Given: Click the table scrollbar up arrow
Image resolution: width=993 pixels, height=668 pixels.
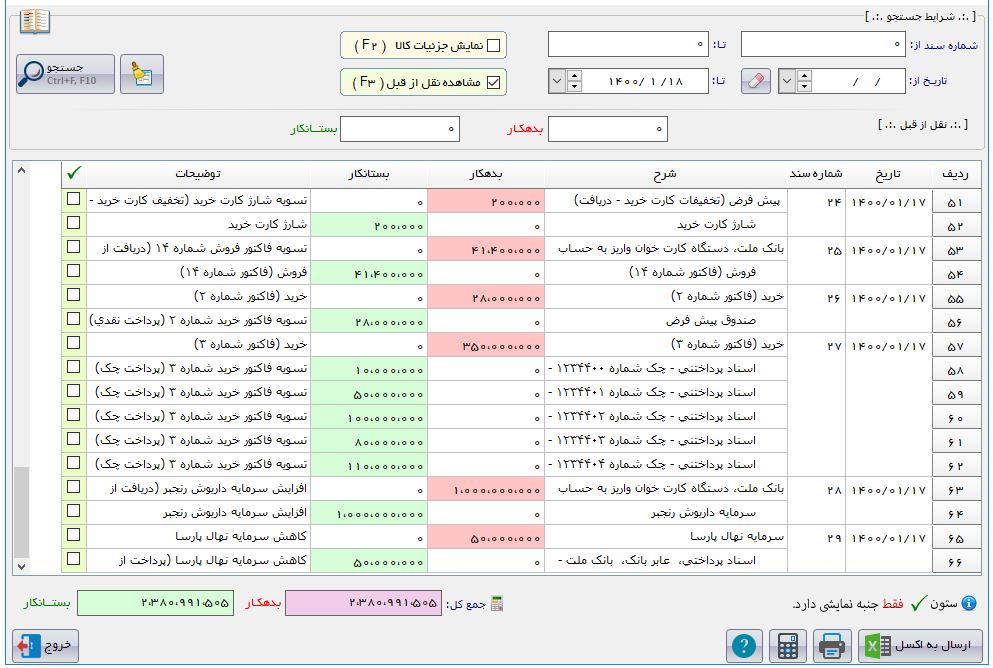Looking at the screenshot, I should coord(22,170).
